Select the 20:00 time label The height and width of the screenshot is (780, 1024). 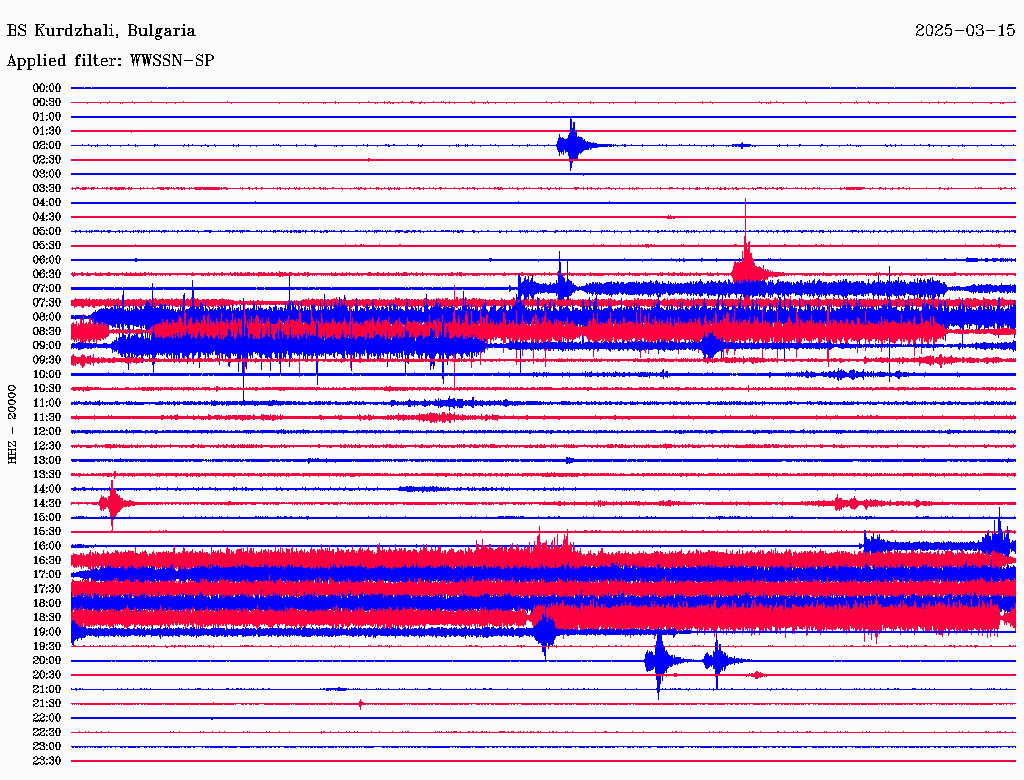pyautogui.click(x=47, y=660)
